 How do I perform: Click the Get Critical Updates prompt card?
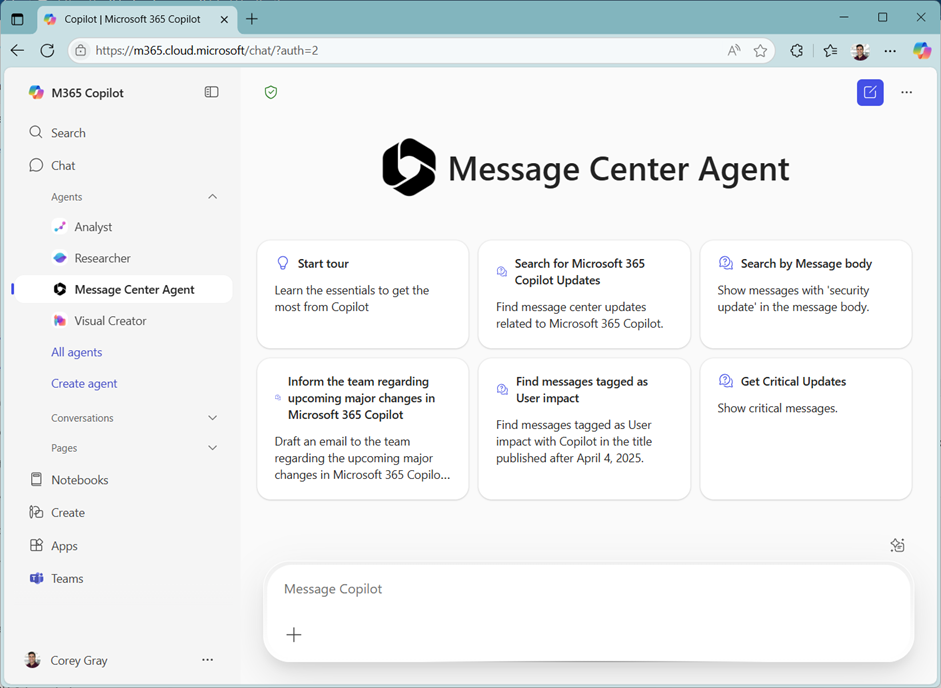coord(805,428)
